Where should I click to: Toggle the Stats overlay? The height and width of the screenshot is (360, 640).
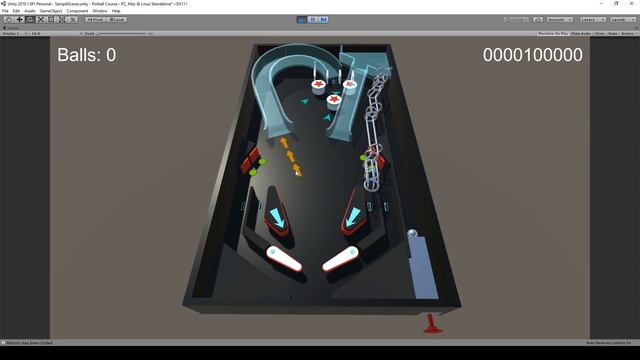coord(613,33)
